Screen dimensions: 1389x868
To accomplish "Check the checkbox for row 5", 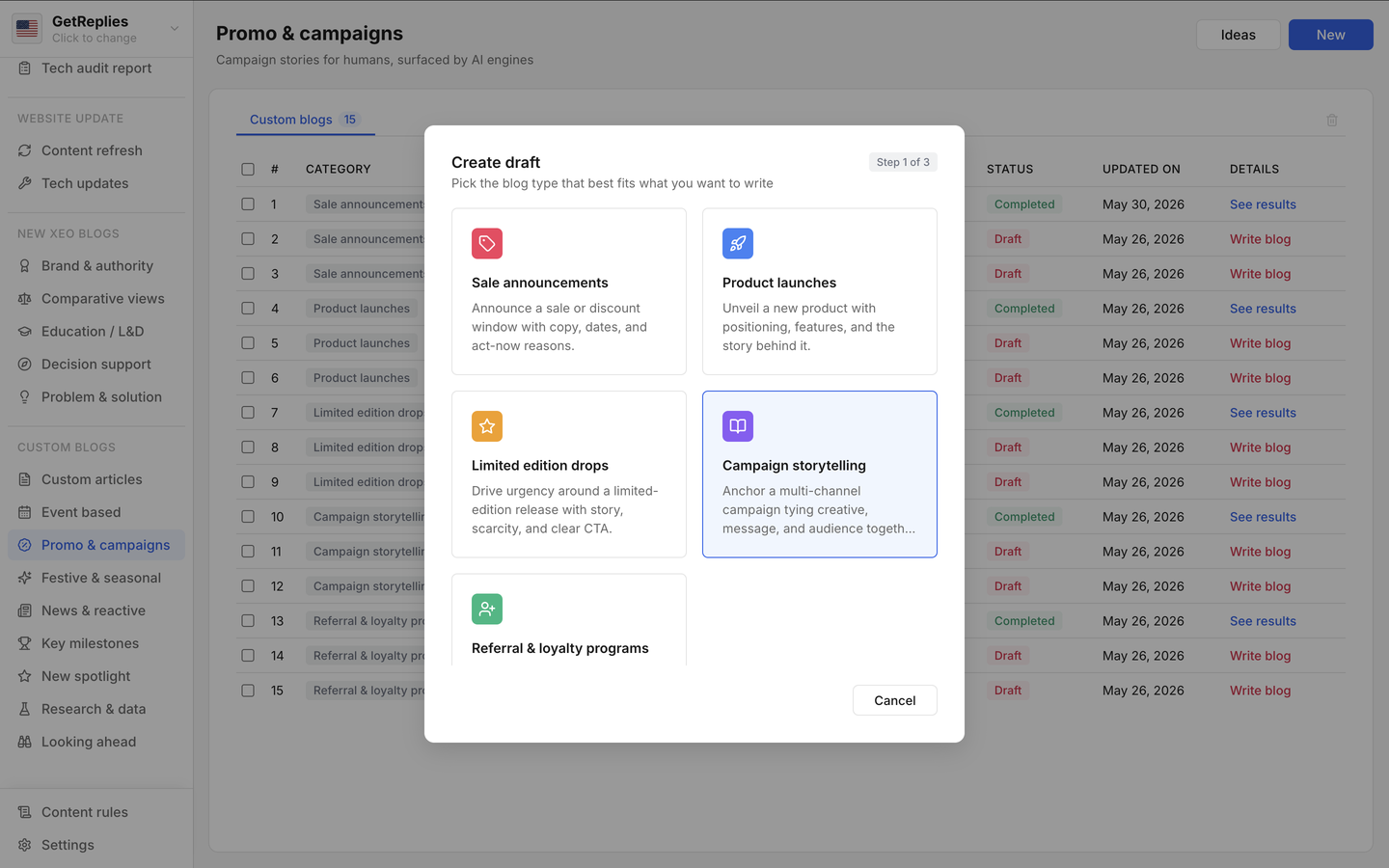I will [248, 343].
